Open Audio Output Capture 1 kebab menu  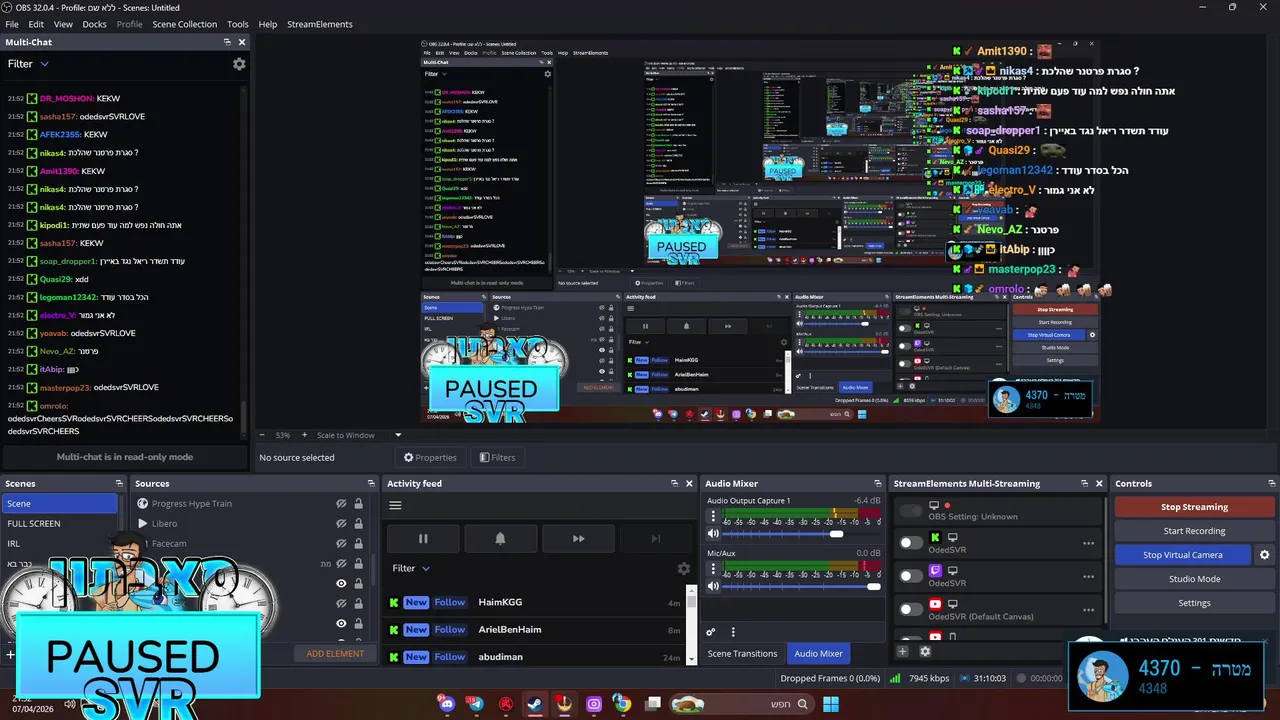point(713,517)
